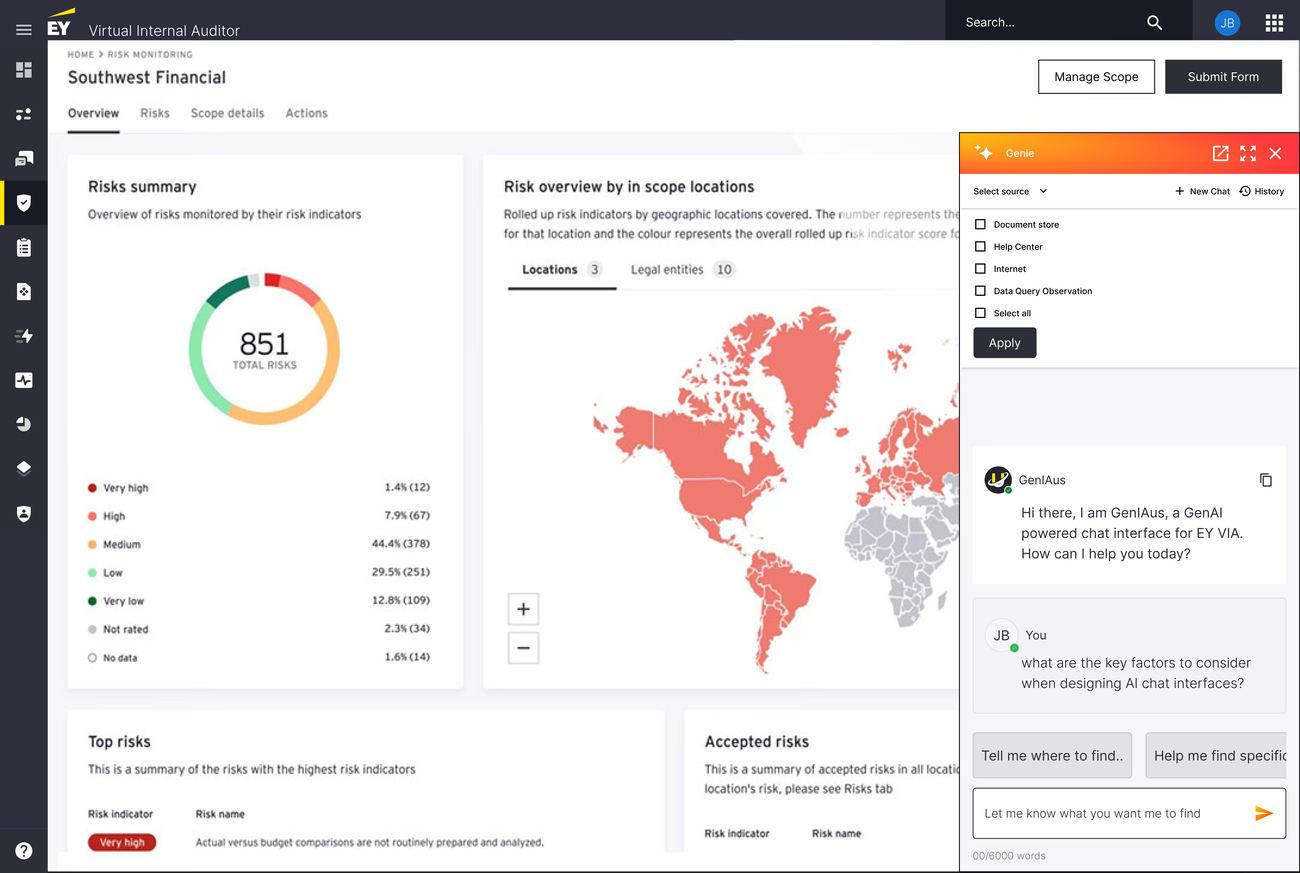
Task: Check the Data Query Observation checkbox
Action: coord(980,291)
